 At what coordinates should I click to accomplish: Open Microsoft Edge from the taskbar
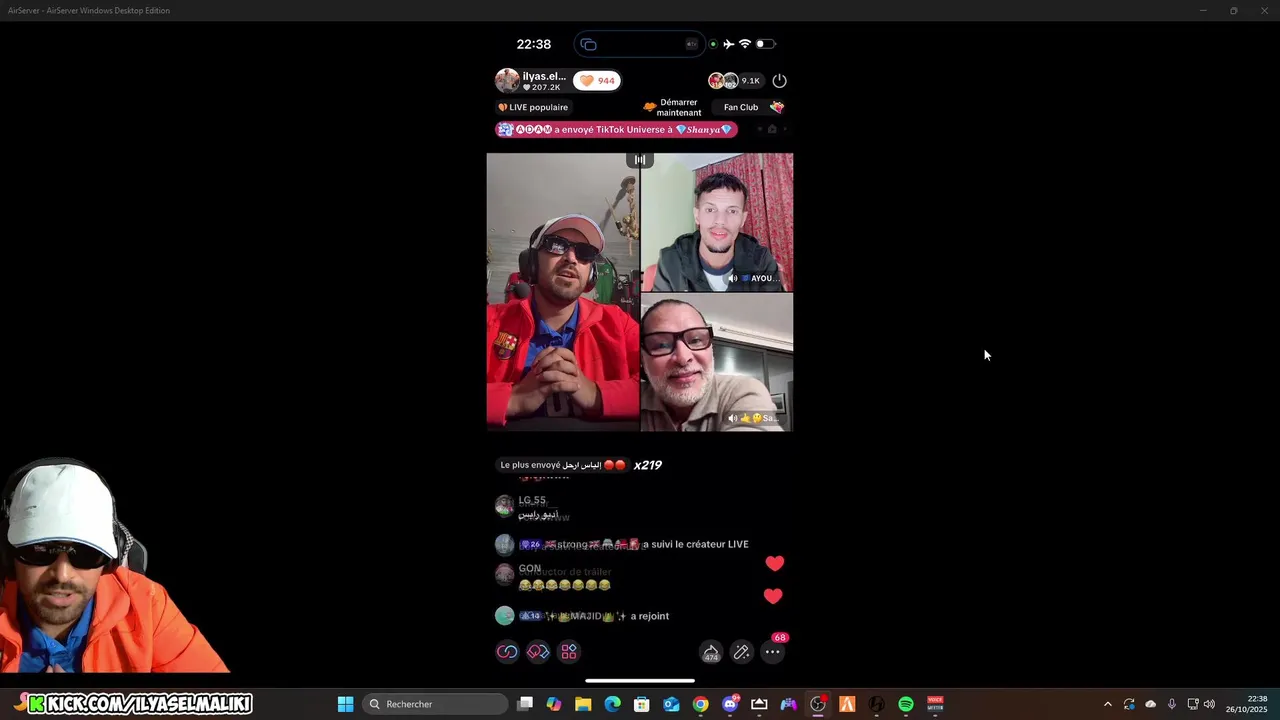point(613,704)
